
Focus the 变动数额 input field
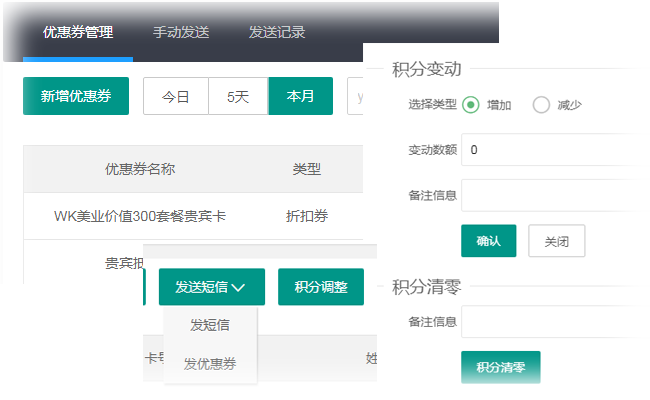[x=555, y=150]
